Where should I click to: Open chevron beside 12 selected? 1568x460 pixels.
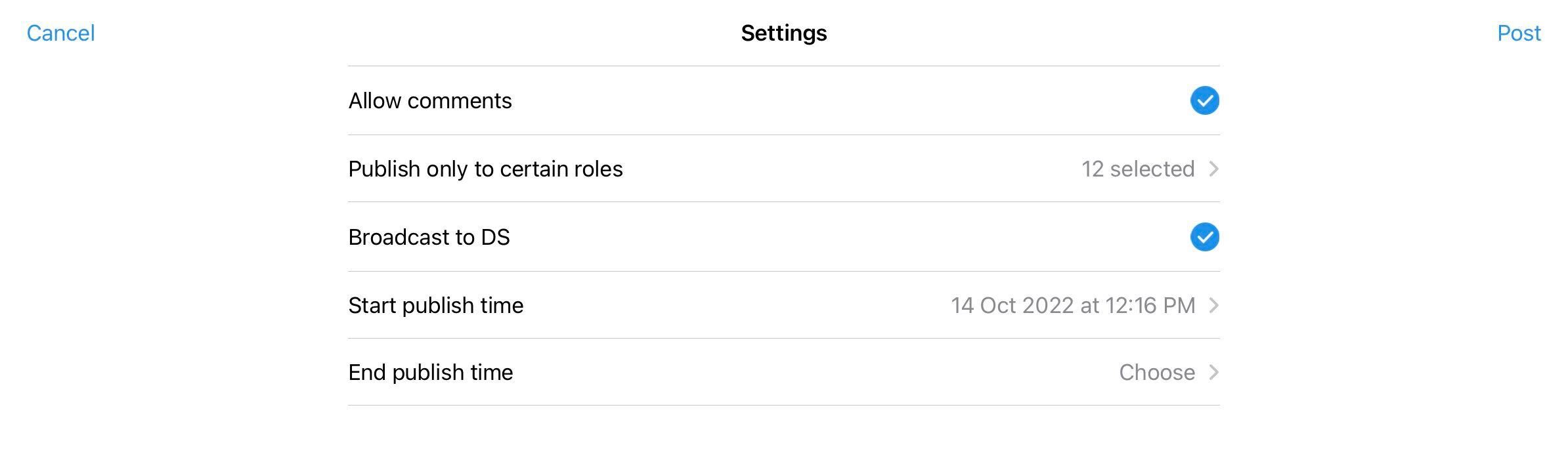pos(1213,169)
